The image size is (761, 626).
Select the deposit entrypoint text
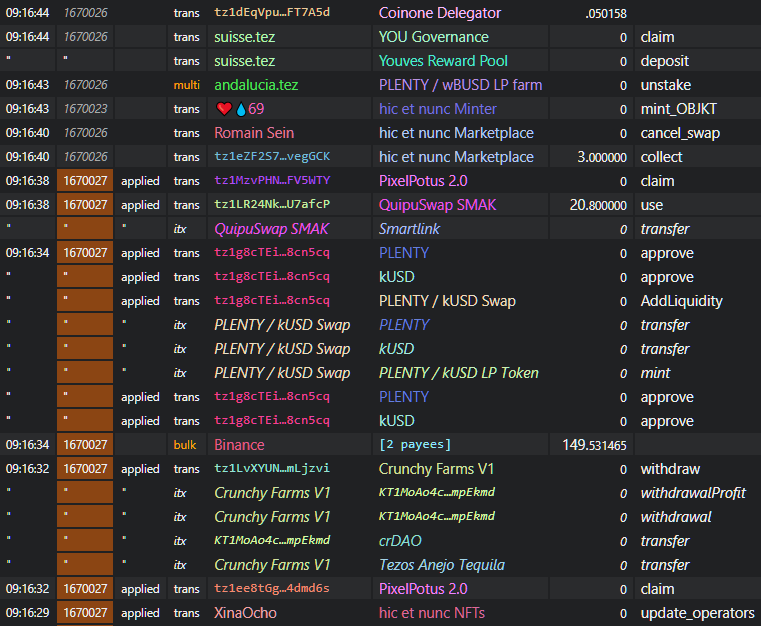point(664,61)
